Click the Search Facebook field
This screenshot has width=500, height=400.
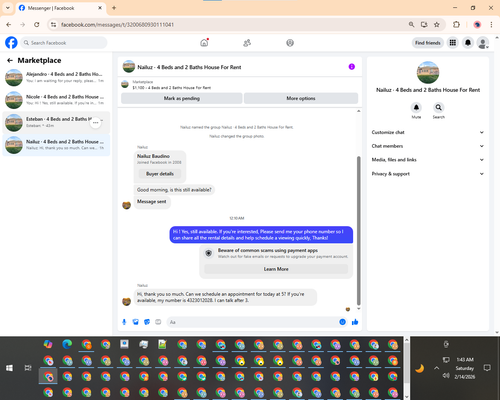[x=64, y=43]
